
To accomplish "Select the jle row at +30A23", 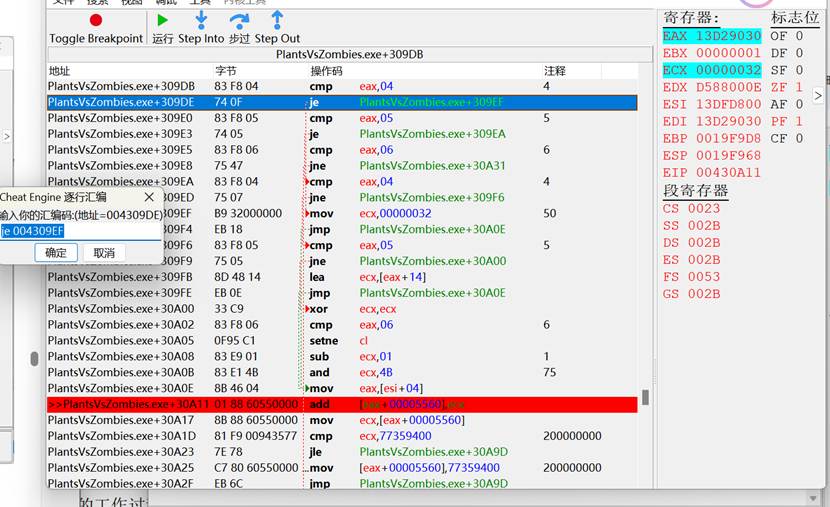I will [342, 452].
